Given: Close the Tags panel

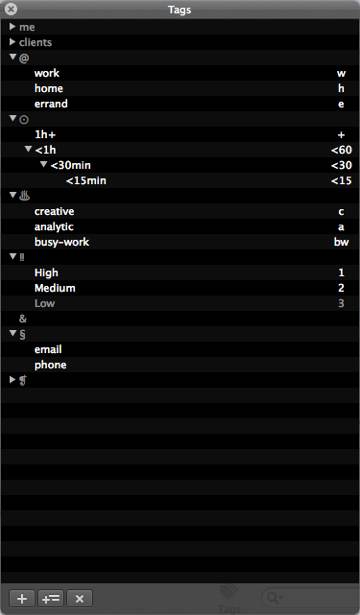Looking at the screenshot, I should point(11,9).
